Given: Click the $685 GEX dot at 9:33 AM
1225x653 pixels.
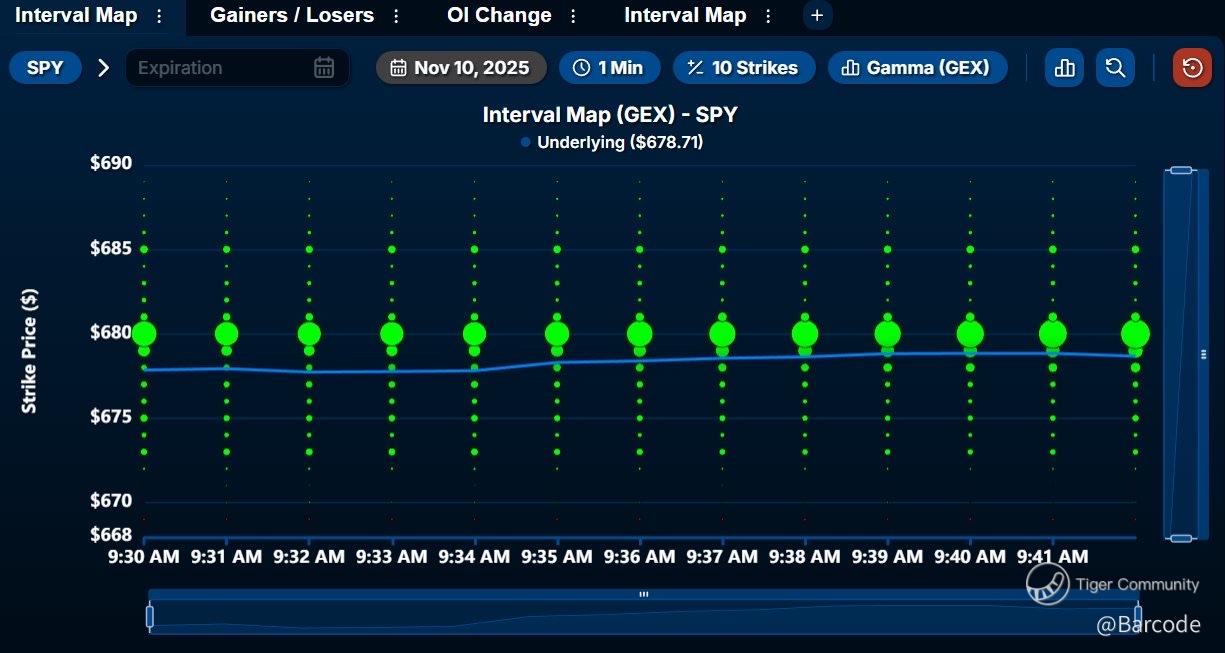Looking at the screenshot, I should [x=392, y=249].
